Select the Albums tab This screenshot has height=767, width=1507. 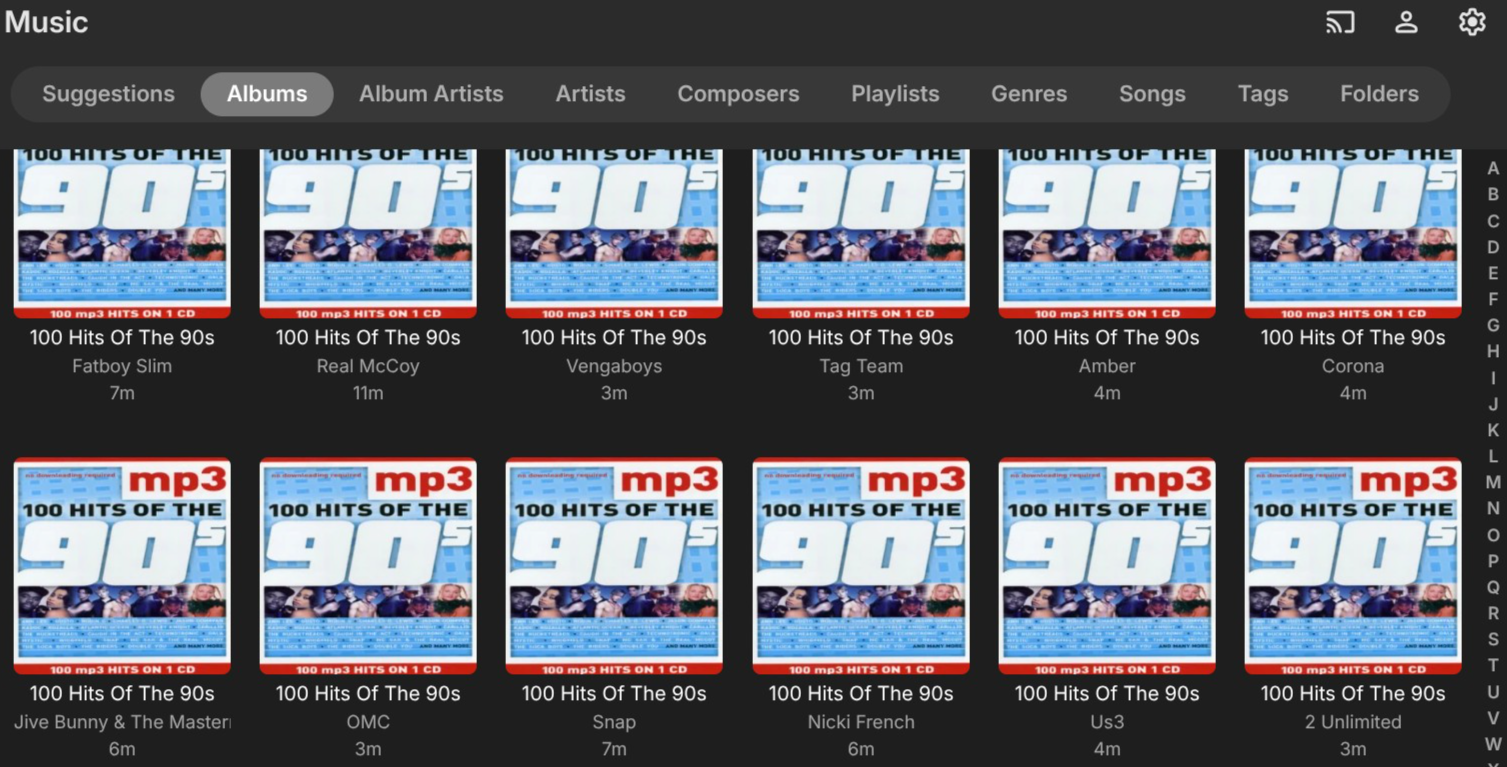[267, 94]
